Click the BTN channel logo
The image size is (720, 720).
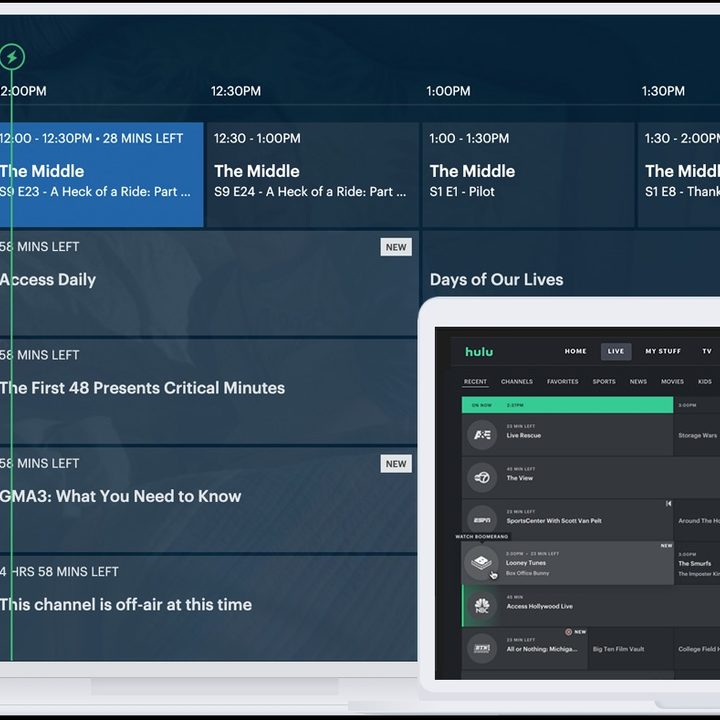[482, 648]
